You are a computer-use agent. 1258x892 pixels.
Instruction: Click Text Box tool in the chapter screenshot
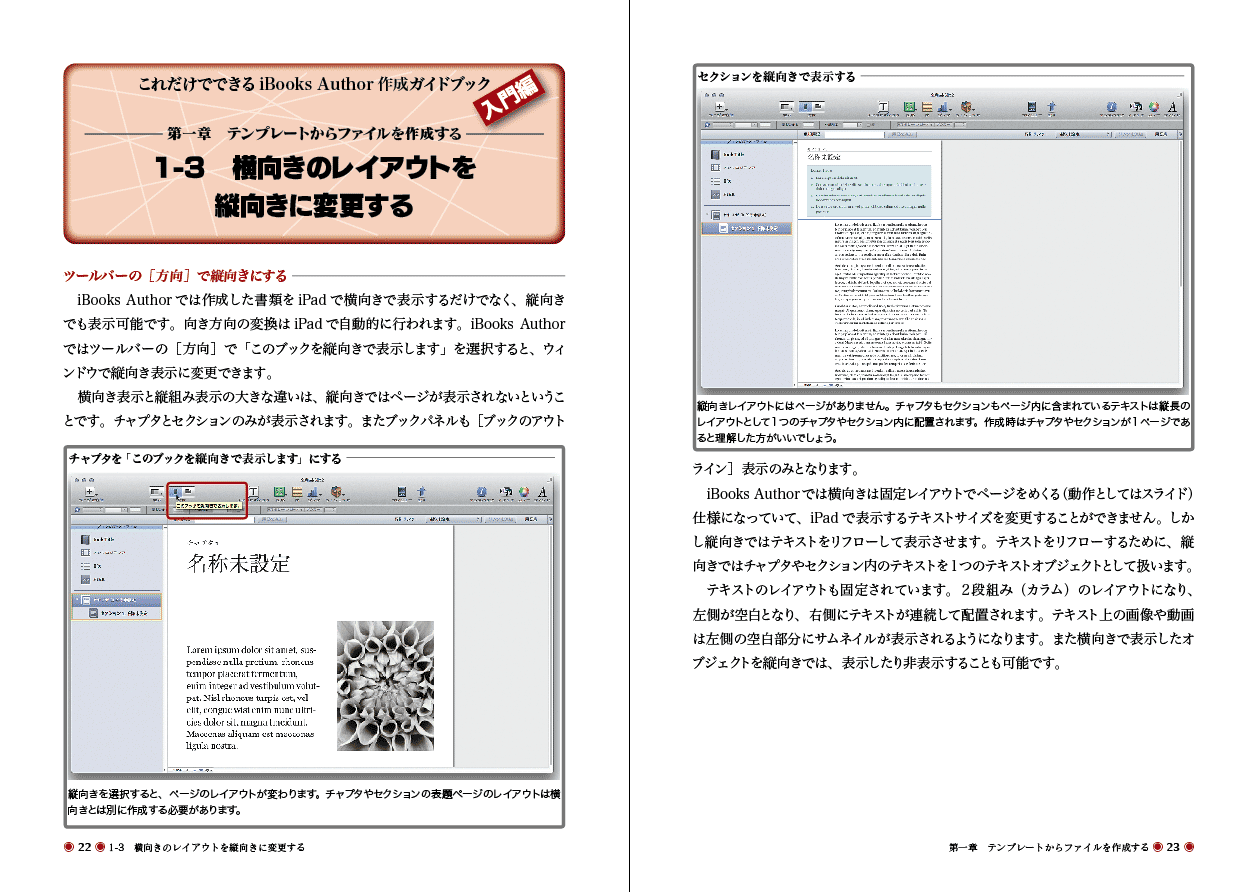tap(253, 492)
